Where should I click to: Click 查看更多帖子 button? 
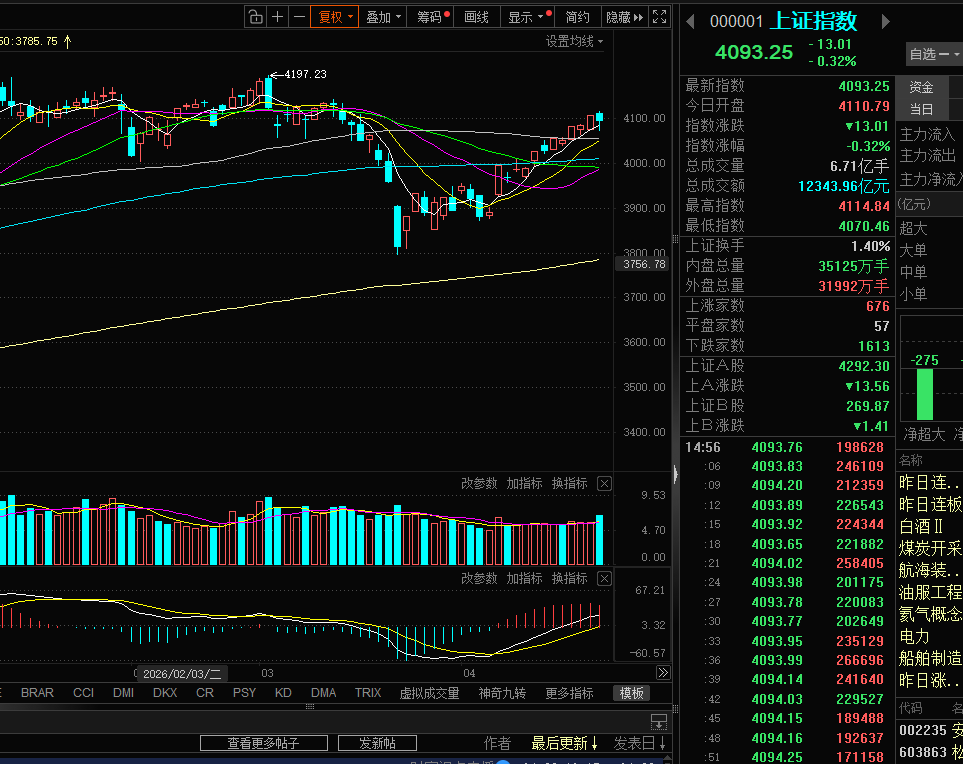263,743
